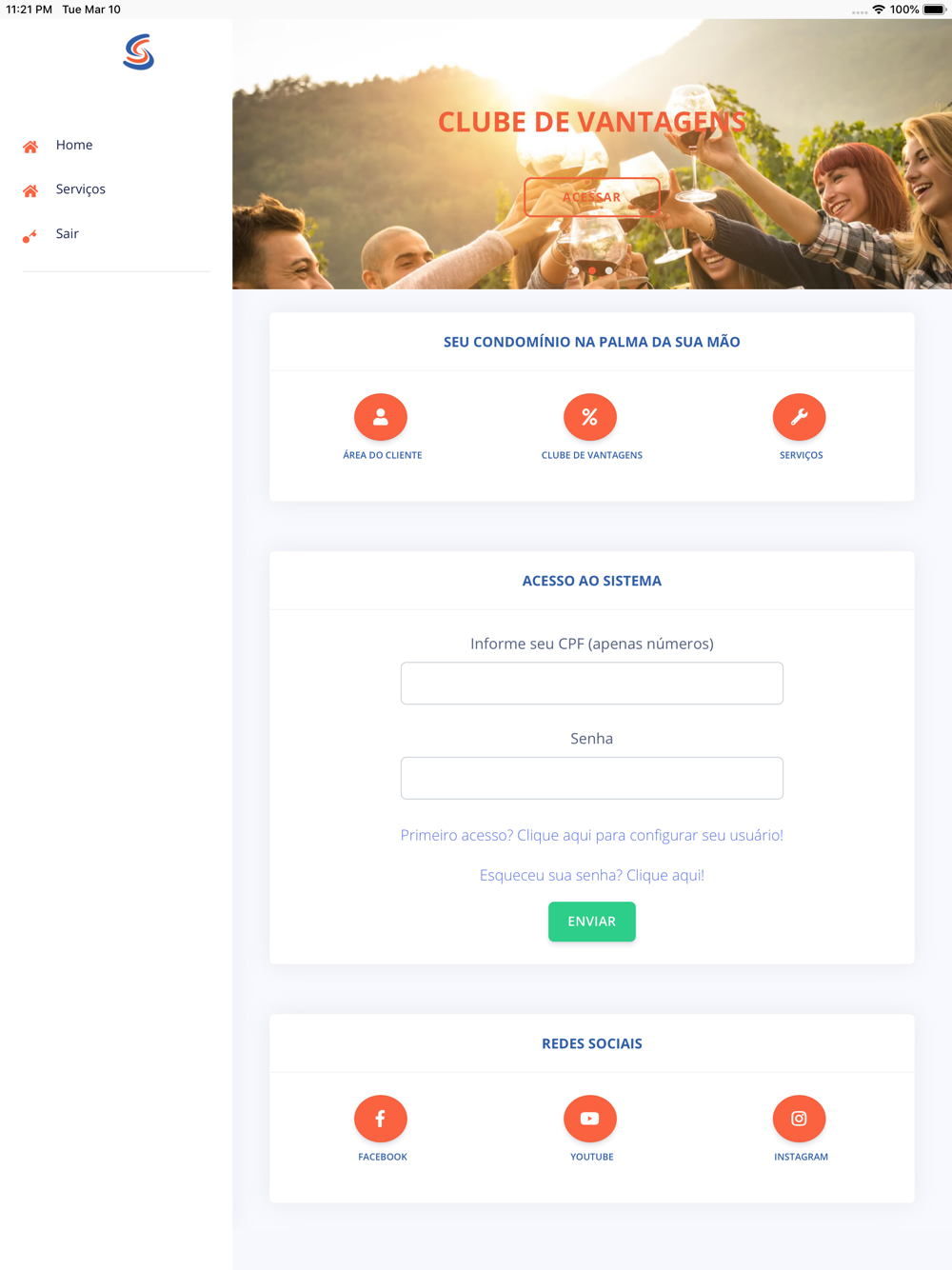Open the Área do Cliente user icon

pyautogui.click(x=381, y=417)
